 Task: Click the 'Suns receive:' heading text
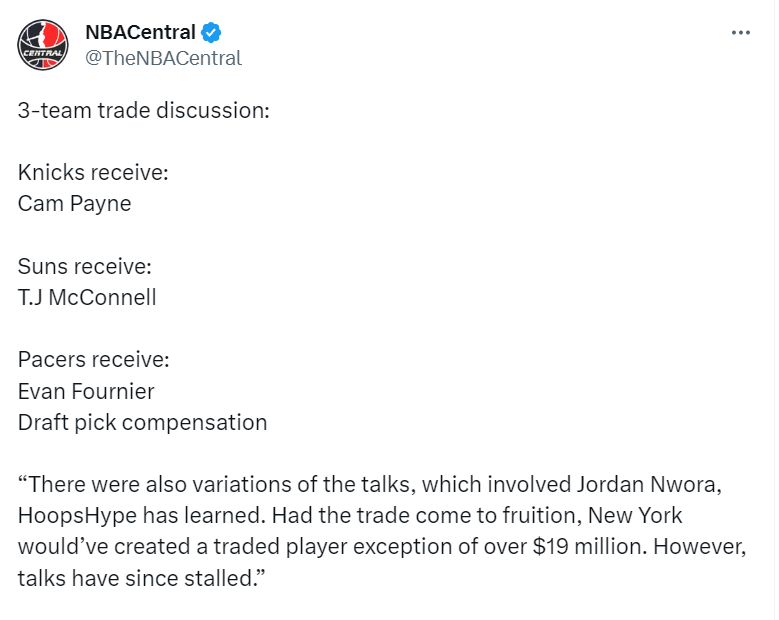click(85, 266)
